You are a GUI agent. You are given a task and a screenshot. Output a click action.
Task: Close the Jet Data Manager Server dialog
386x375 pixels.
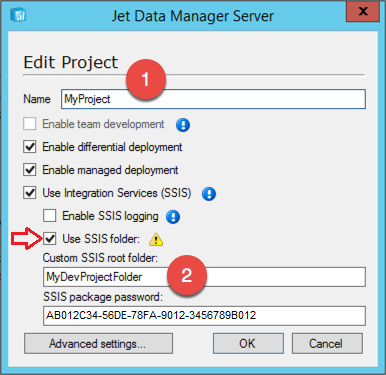click(363, 12)
